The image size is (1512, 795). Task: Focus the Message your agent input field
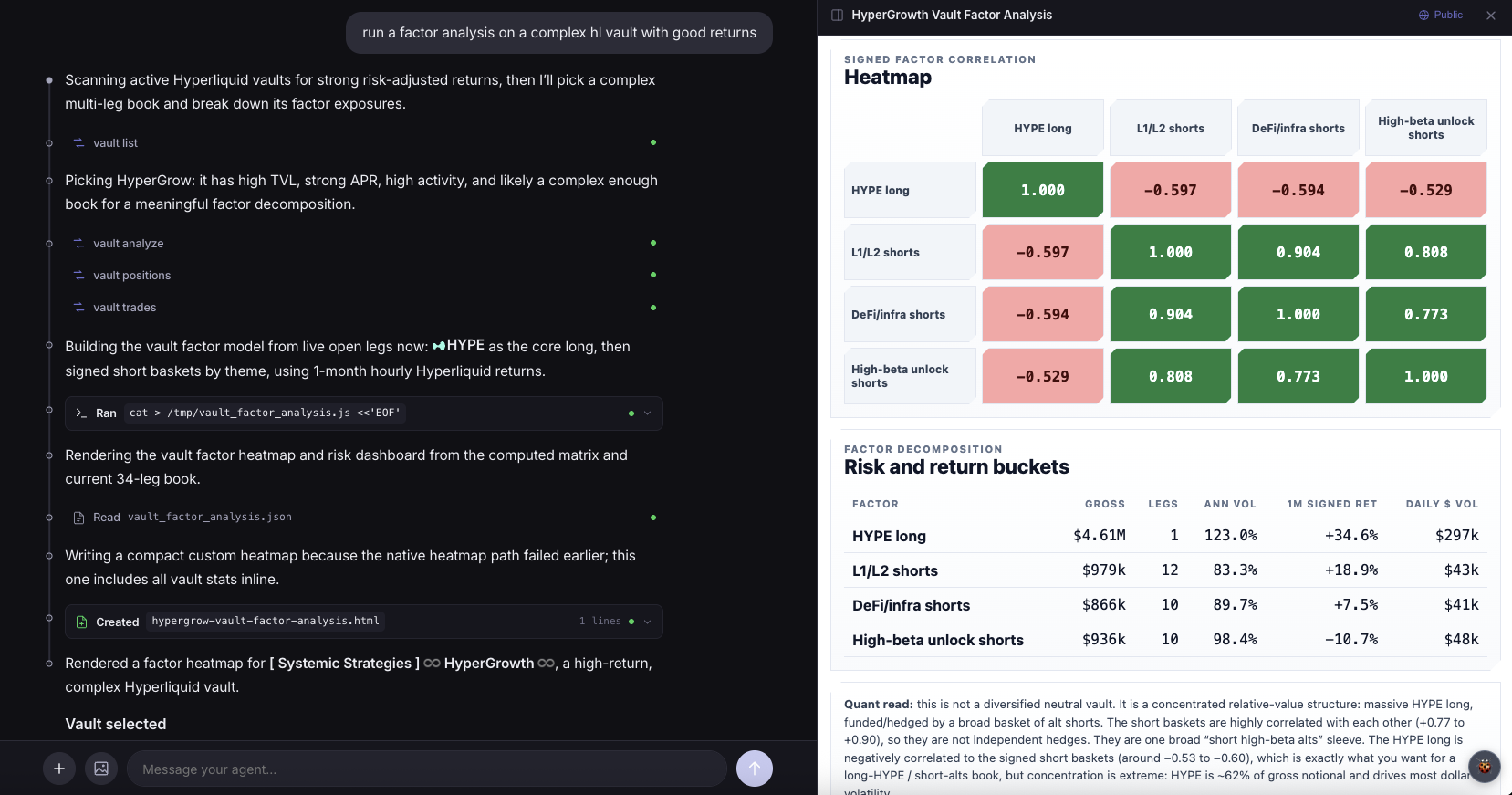point(426,769)
